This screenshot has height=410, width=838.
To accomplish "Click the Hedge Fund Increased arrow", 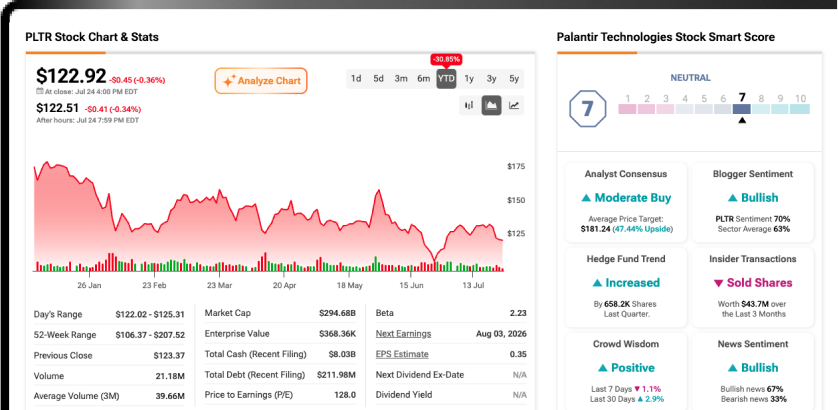I will [597, 283].
